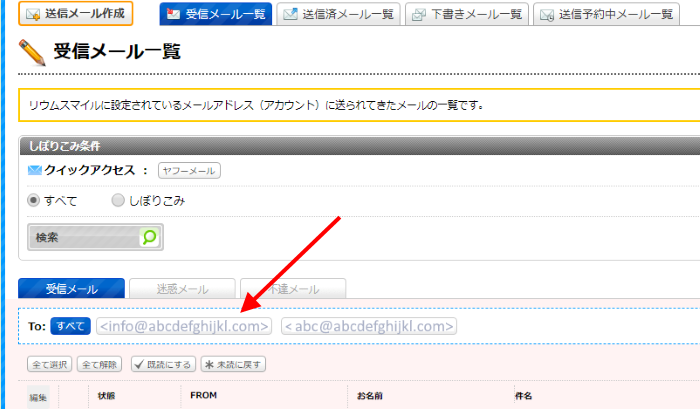
Task: Click the checkmark icon on 既読にする
Action: pos(139,364)
